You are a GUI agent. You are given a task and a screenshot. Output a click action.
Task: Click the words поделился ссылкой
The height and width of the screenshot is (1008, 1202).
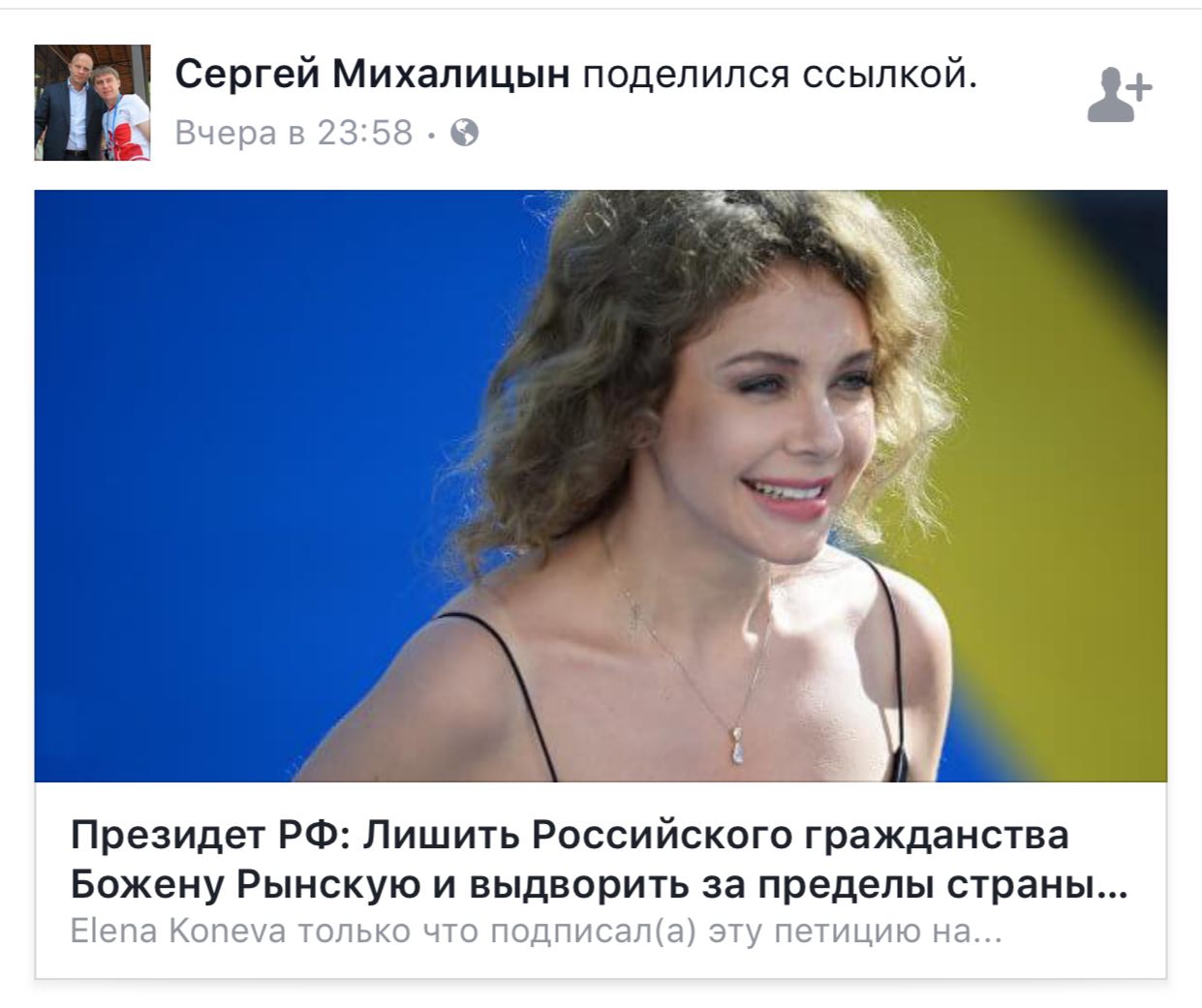(780, 75)
